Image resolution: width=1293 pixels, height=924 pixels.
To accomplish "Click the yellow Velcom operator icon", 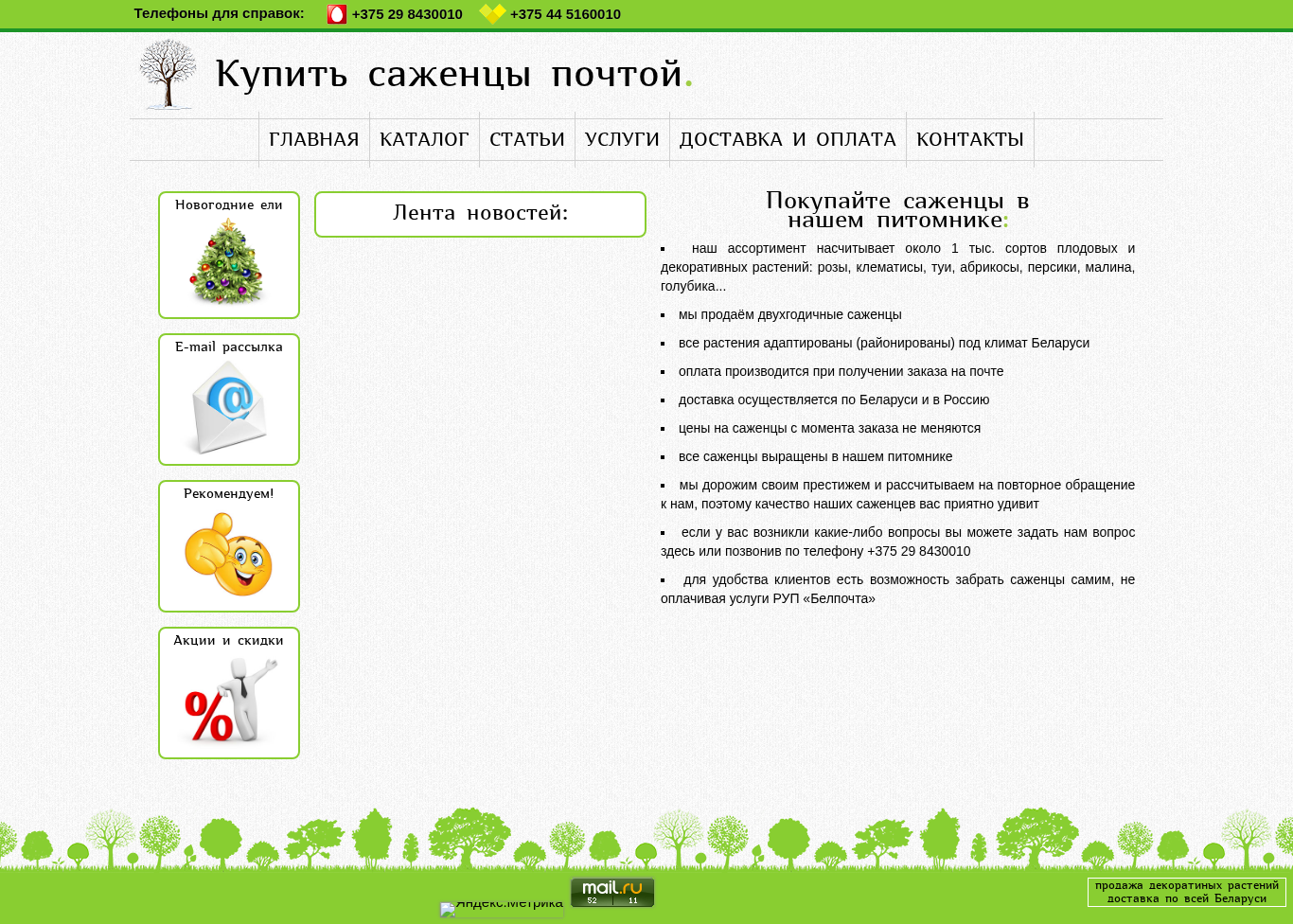I will click(x=492, y=13).
